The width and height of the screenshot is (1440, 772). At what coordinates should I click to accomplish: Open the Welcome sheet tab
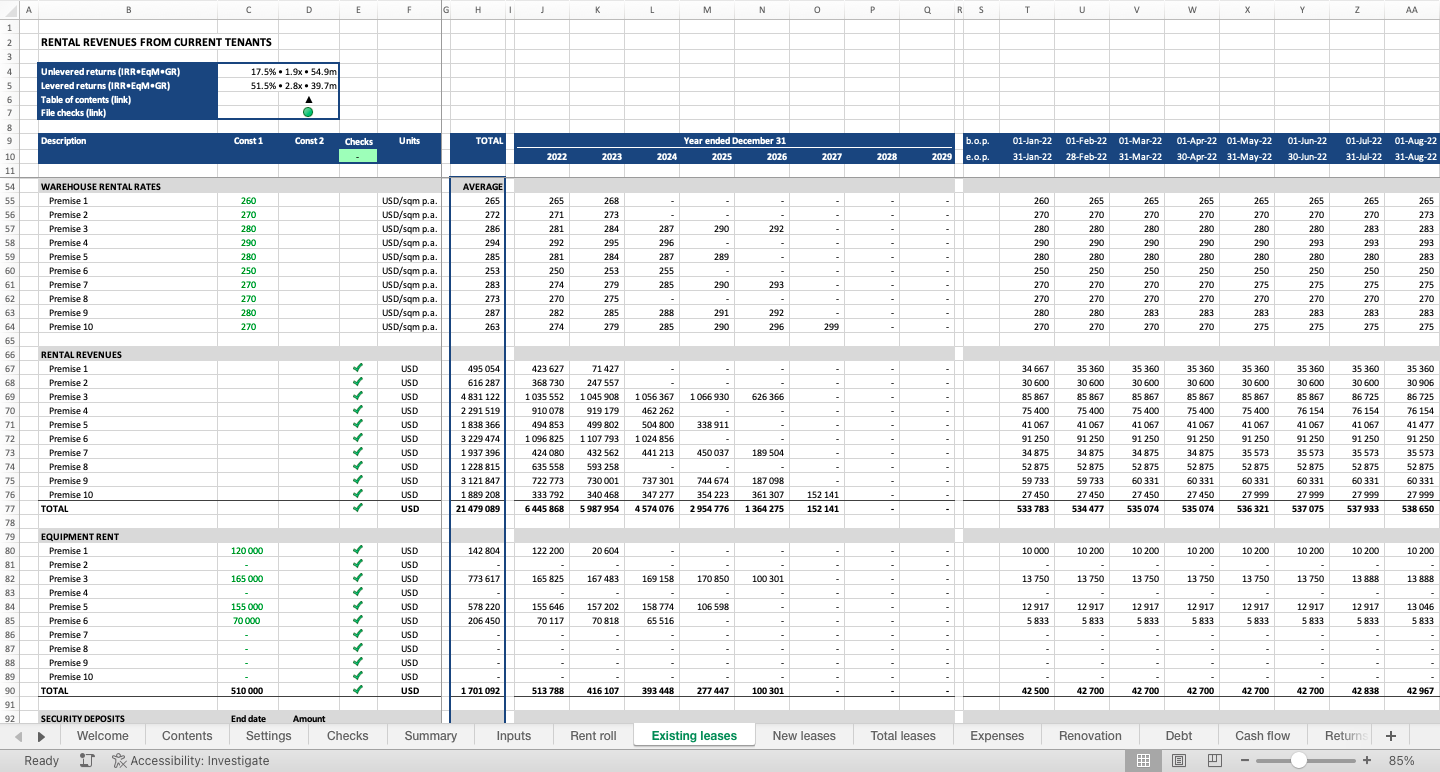tap(102, 736)
